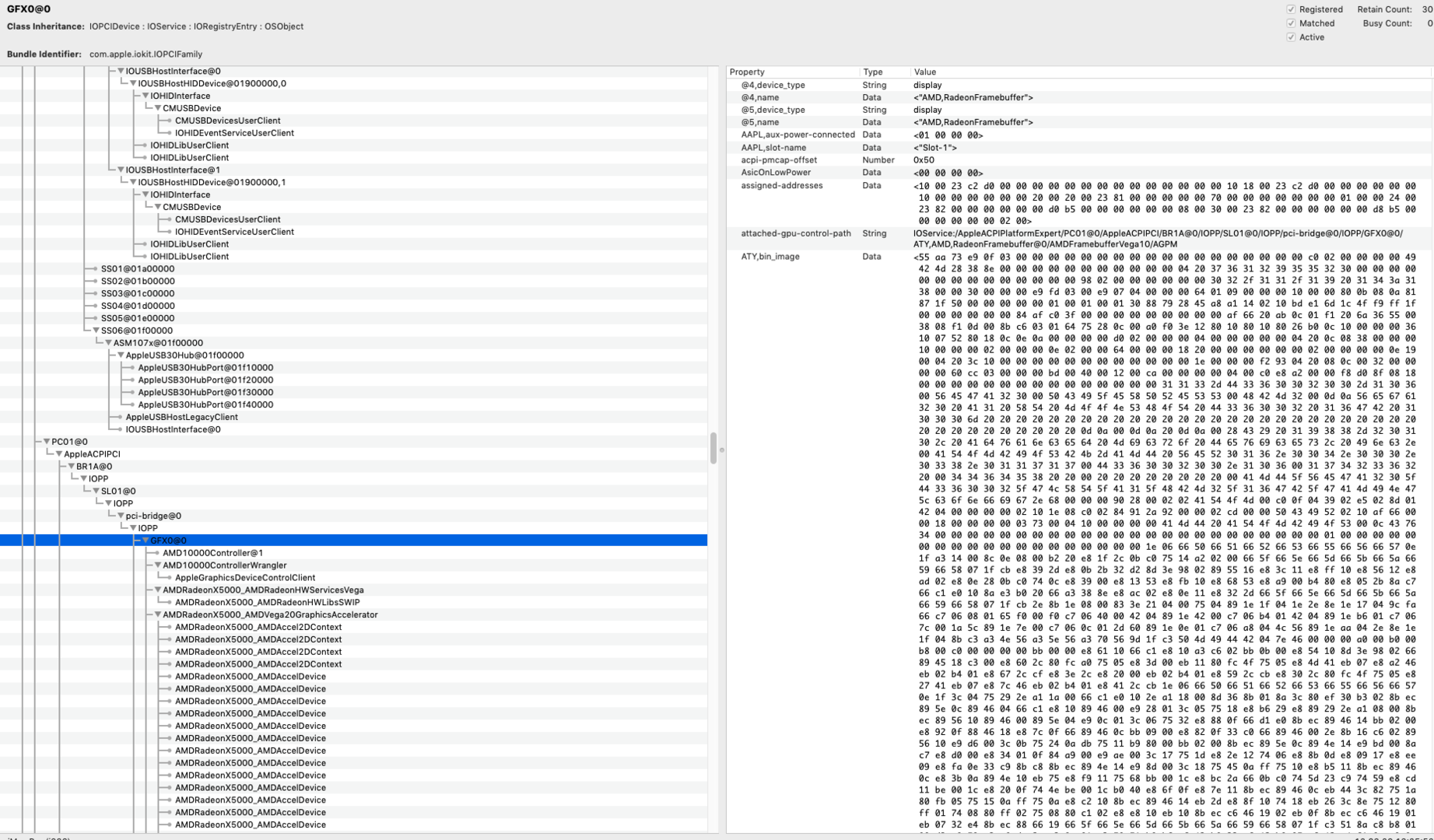1434x840 pixels.
Task: Collapse the AMDRadeonX5000_AMDVega20GraphicsAccelerator node
Action: (158, 614)
